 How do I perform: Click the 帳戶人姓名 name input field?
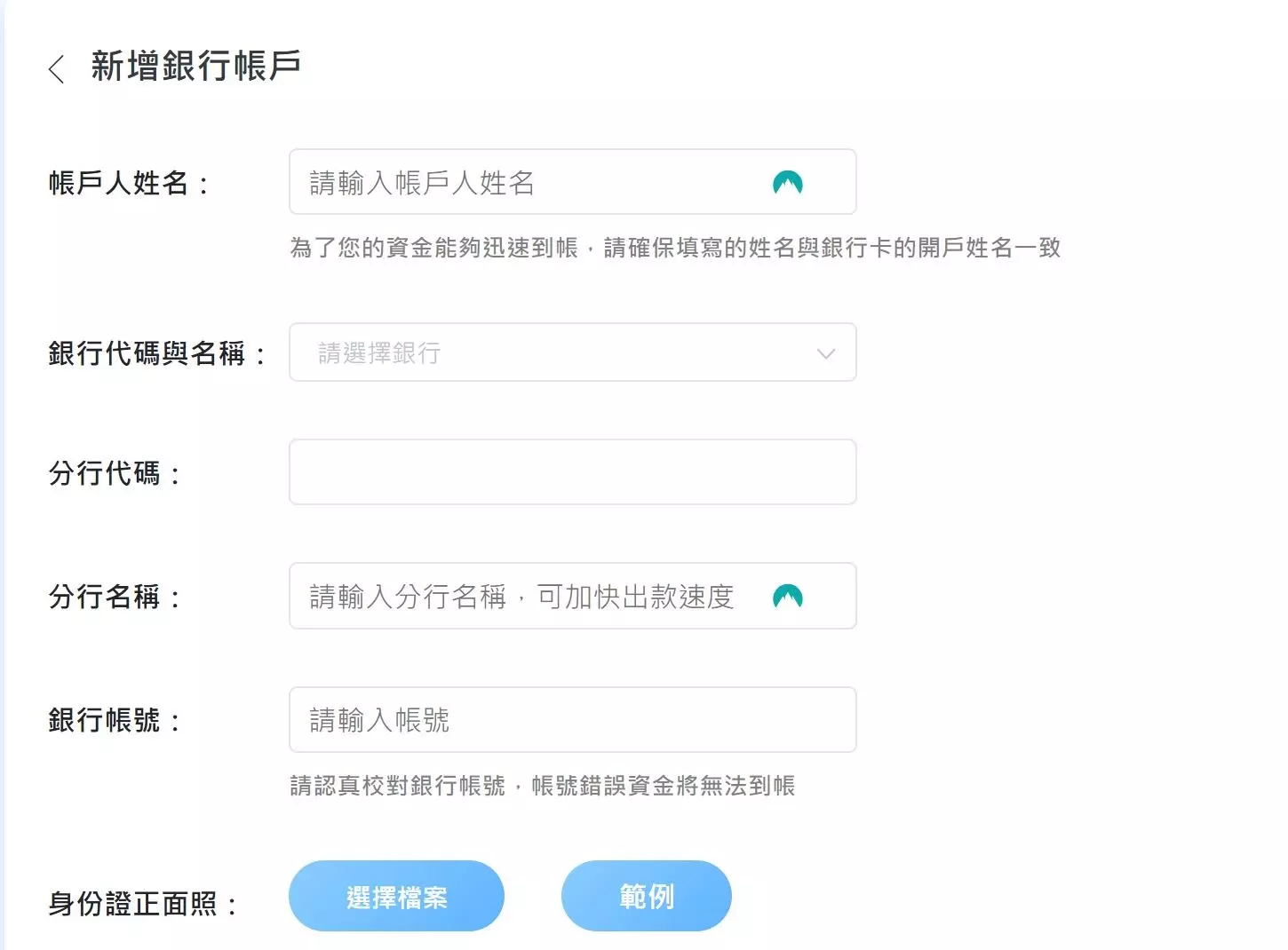click(x=533, y=182)
